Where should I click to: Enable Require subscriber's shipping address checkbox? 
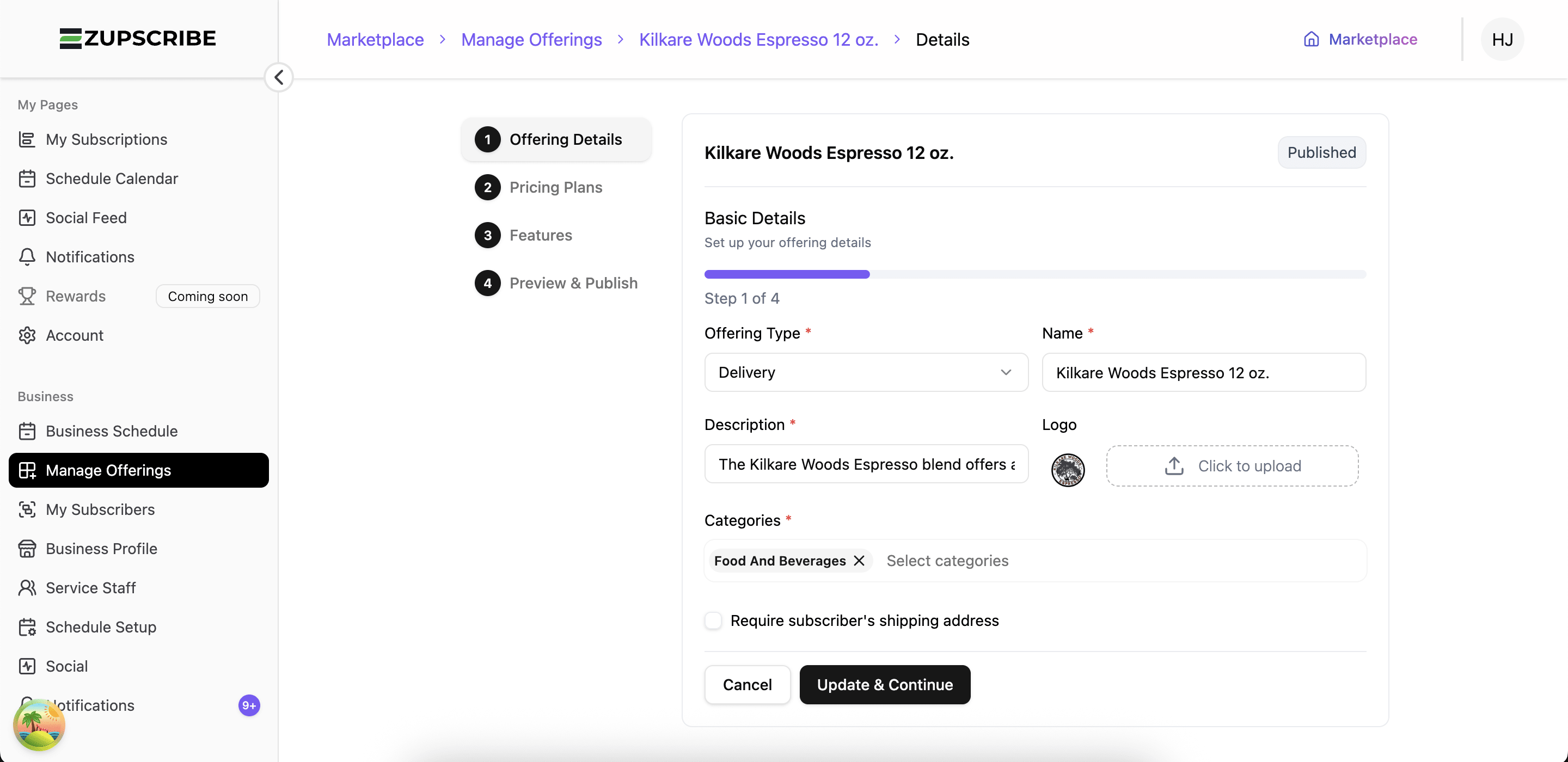[x=713, y=621]
